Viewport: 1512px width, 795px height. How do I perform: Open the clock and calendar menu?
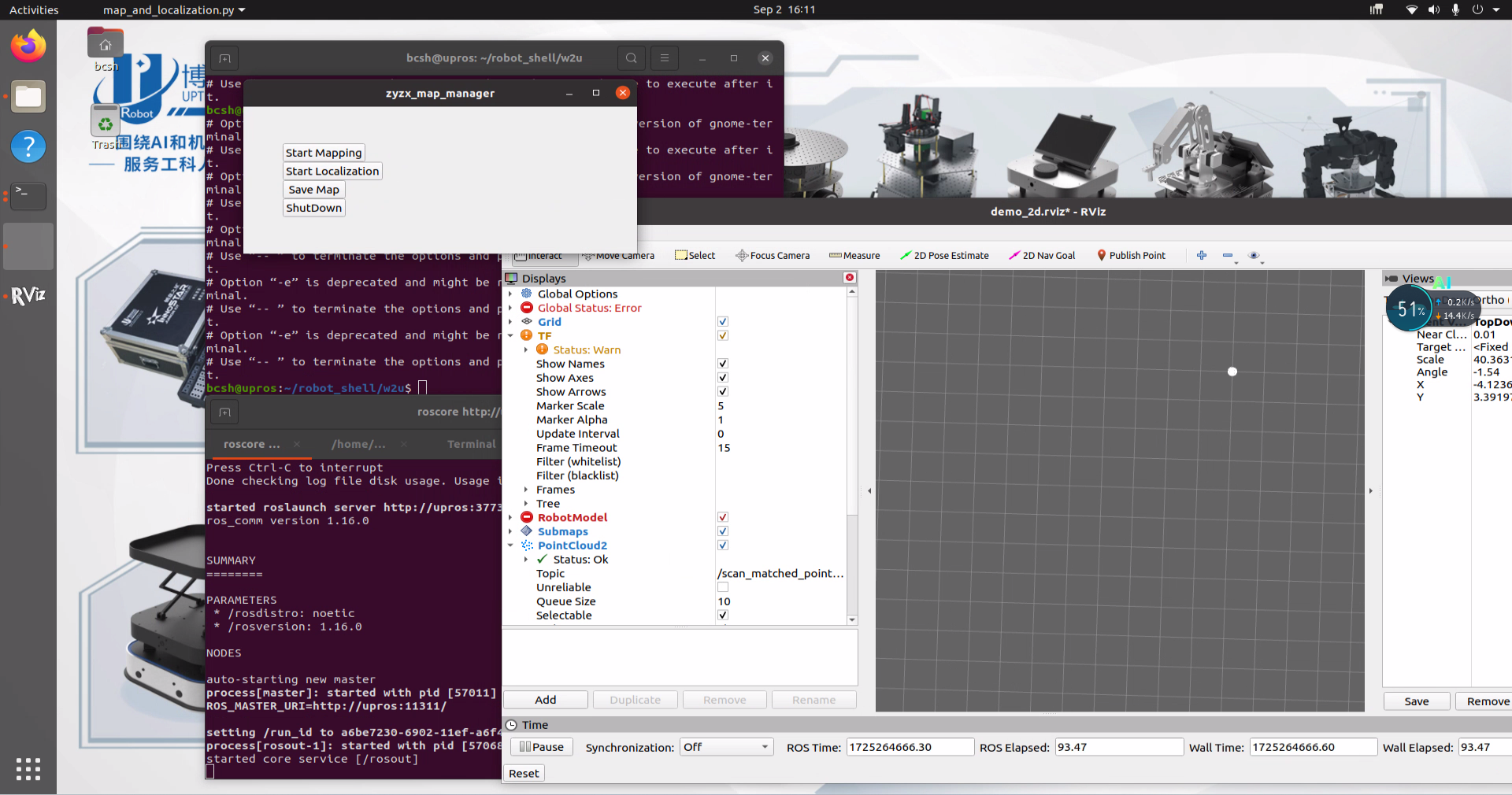point(784,10)
